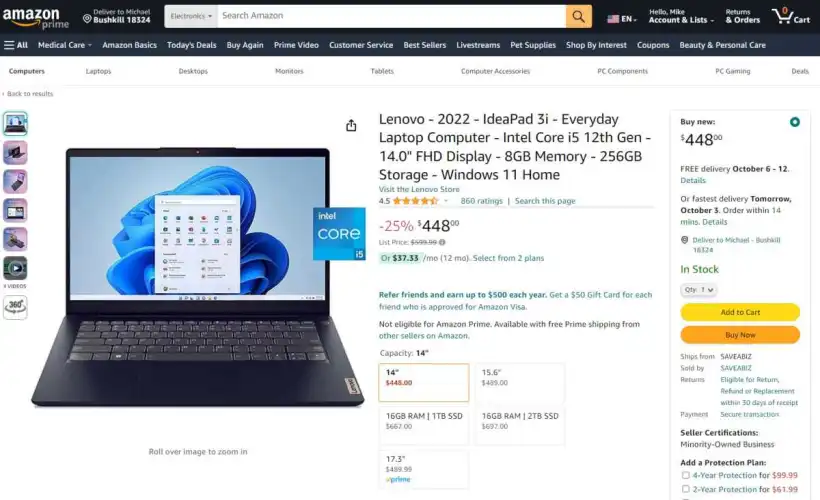Click inside the Search Amazon field

coord(391,16)
